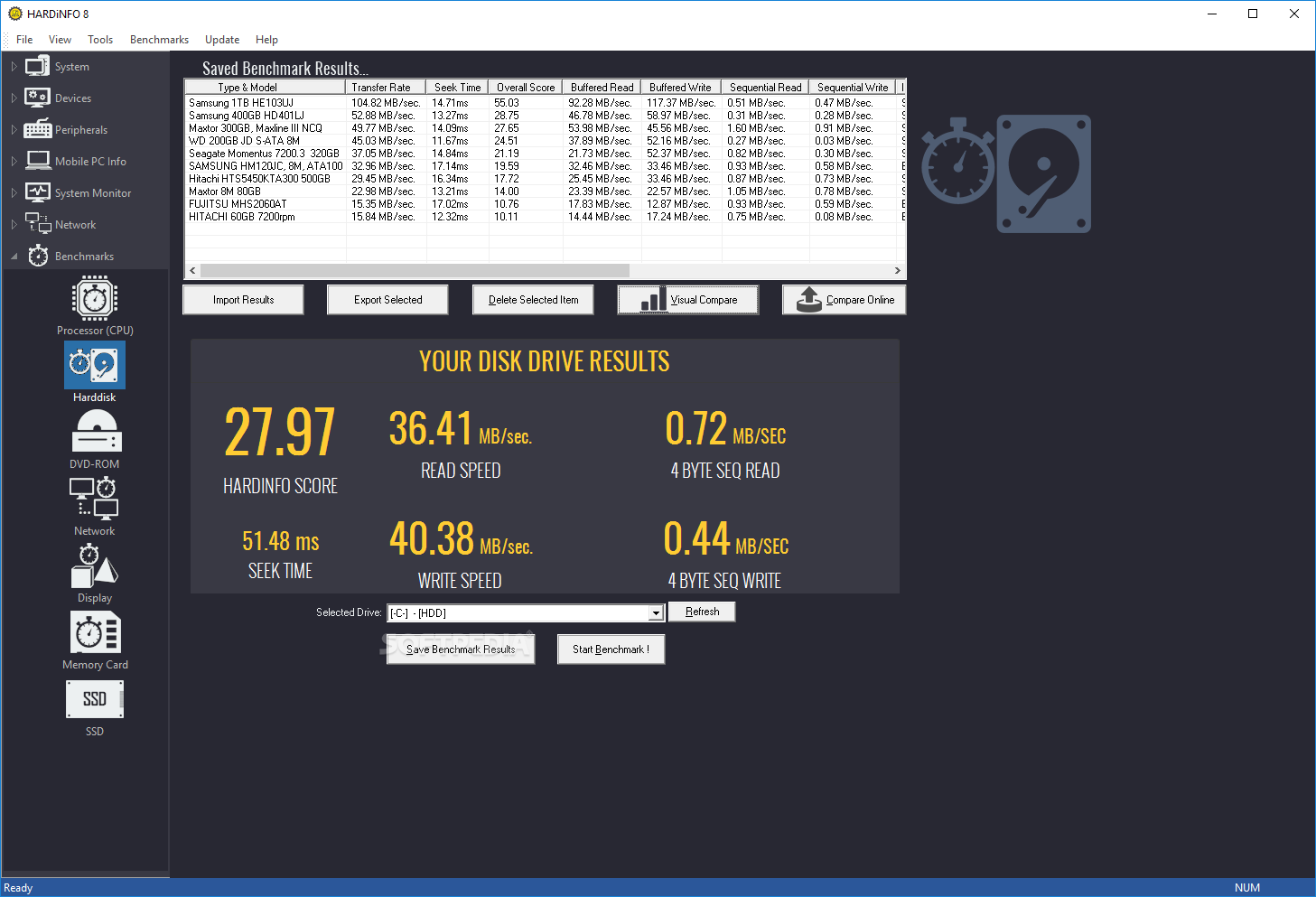Sort by Buffered Read column header
The width and height of the screenshot is (1316, 897).
point(602,87)
